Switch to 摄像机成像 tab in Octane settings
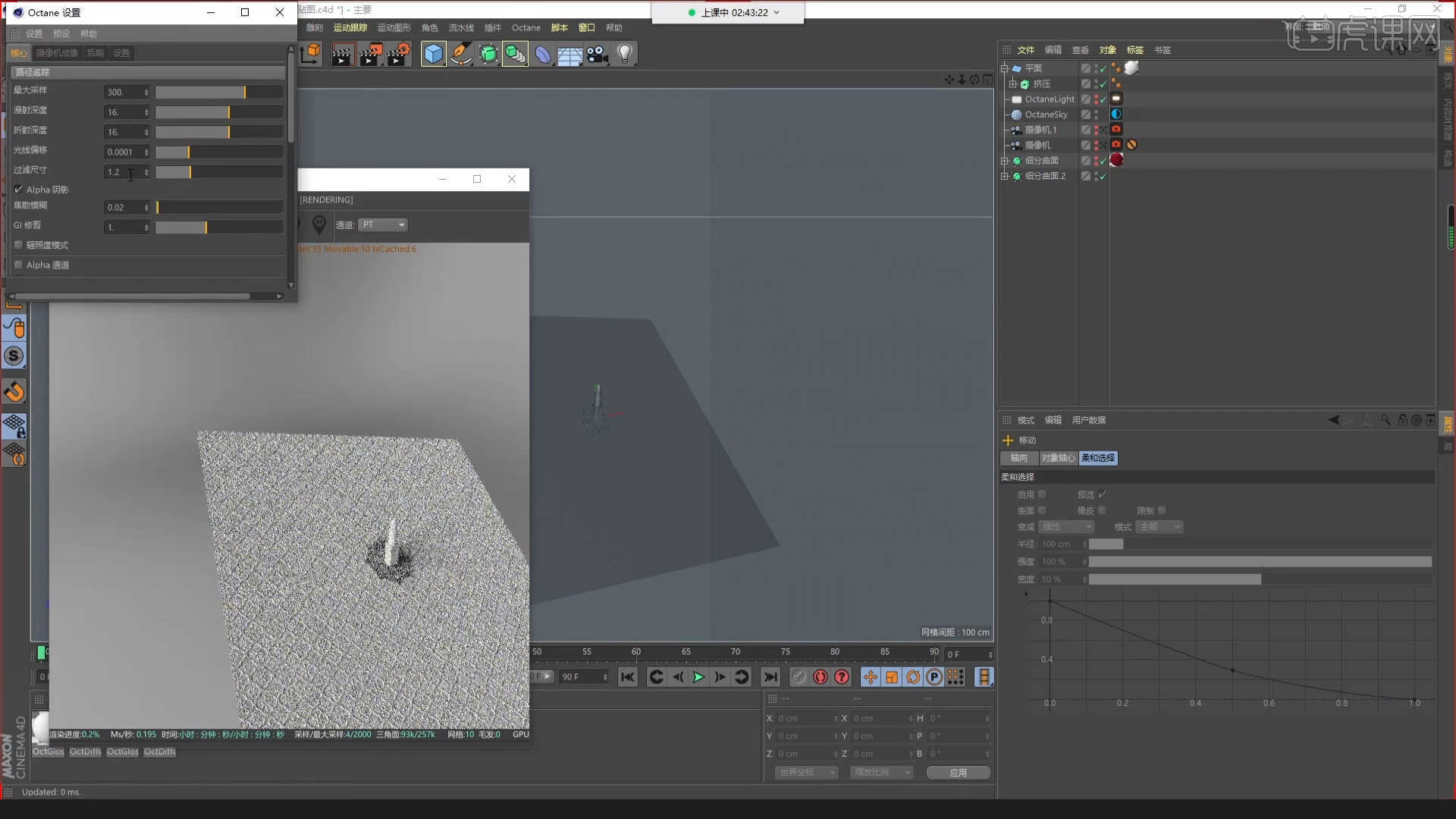Screen dimensions: 1456x819 point(57,53)
